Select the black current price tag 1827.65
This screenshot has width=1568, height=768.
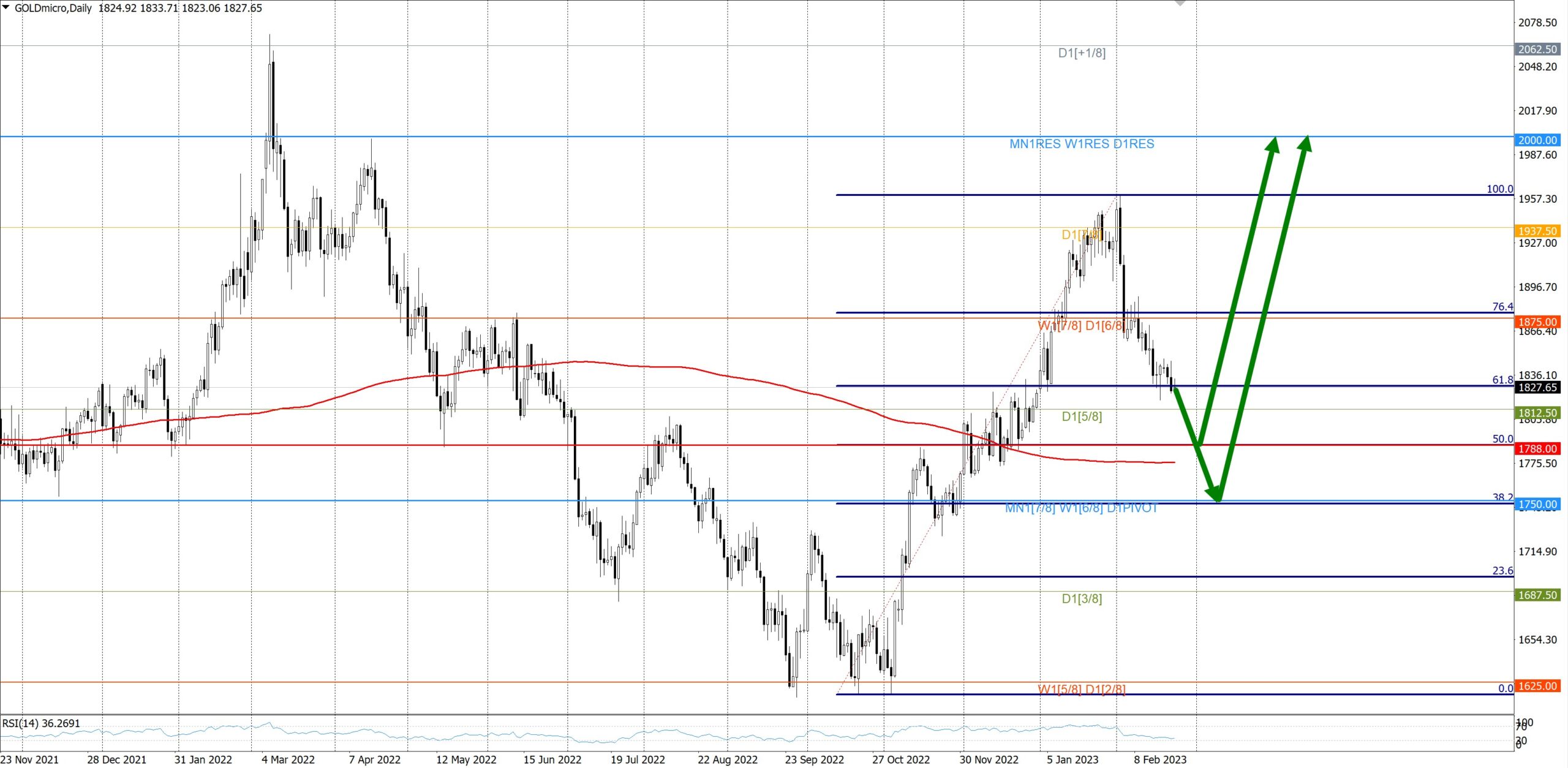point(1537,387)
